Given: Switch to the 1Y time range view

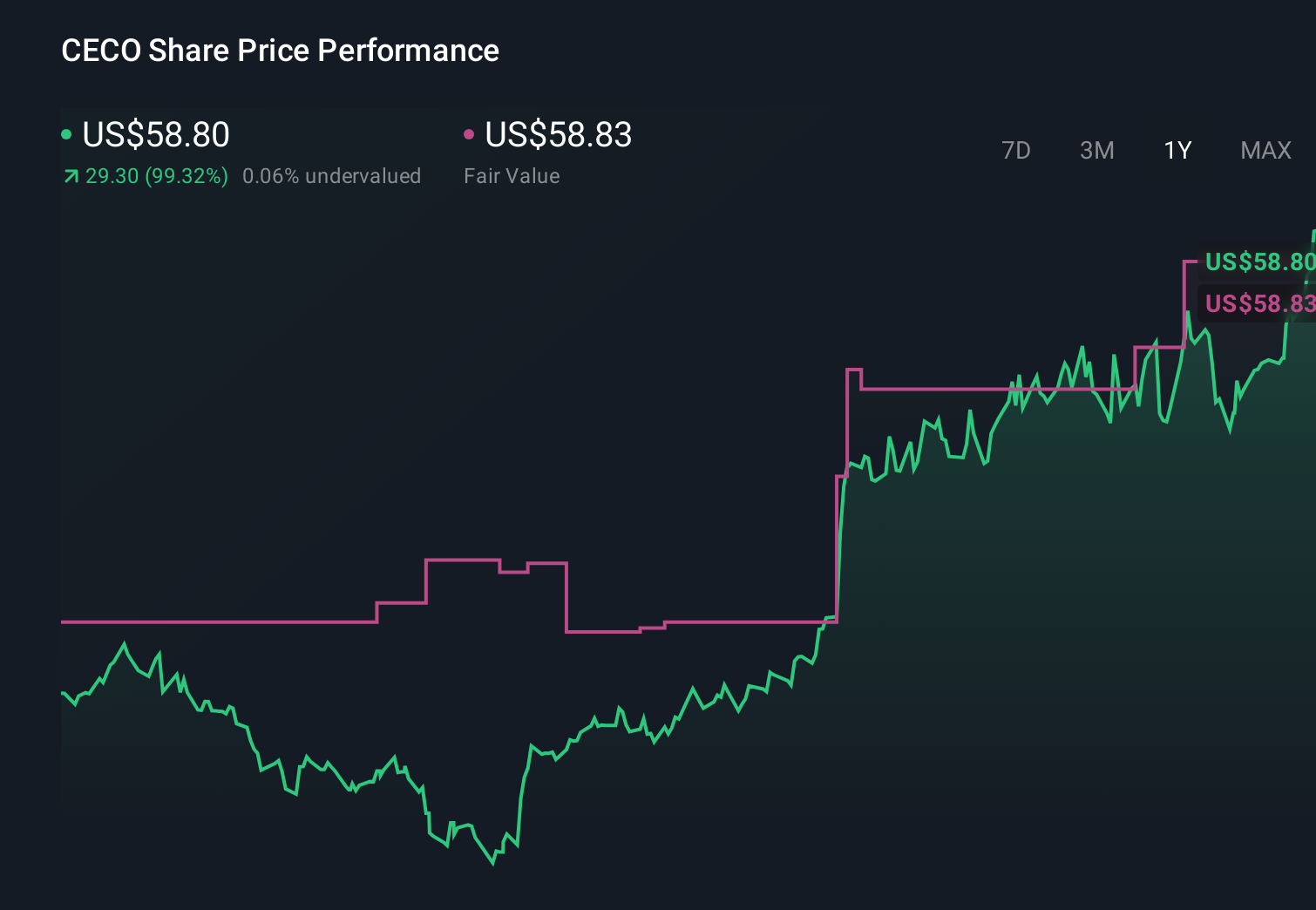Looking at the screenshot, I should pos(1177,150).
